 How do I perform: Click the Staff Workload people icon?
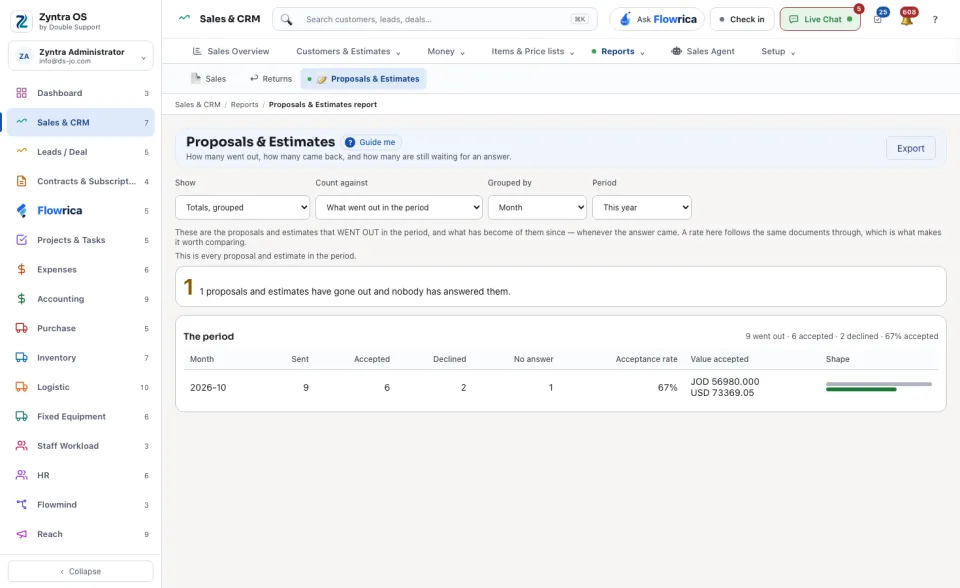coord(21,446)
